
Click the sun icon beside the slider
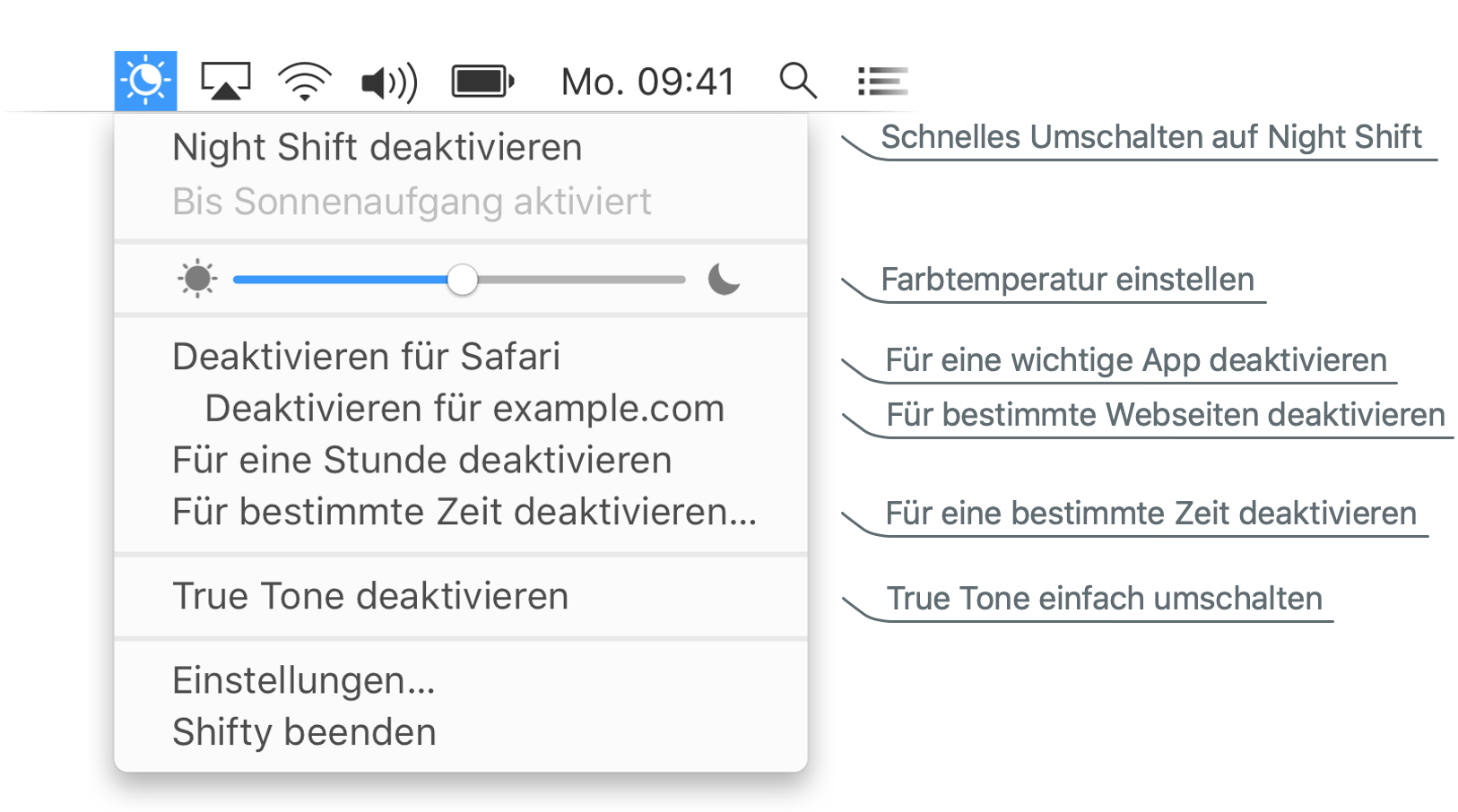197,279
